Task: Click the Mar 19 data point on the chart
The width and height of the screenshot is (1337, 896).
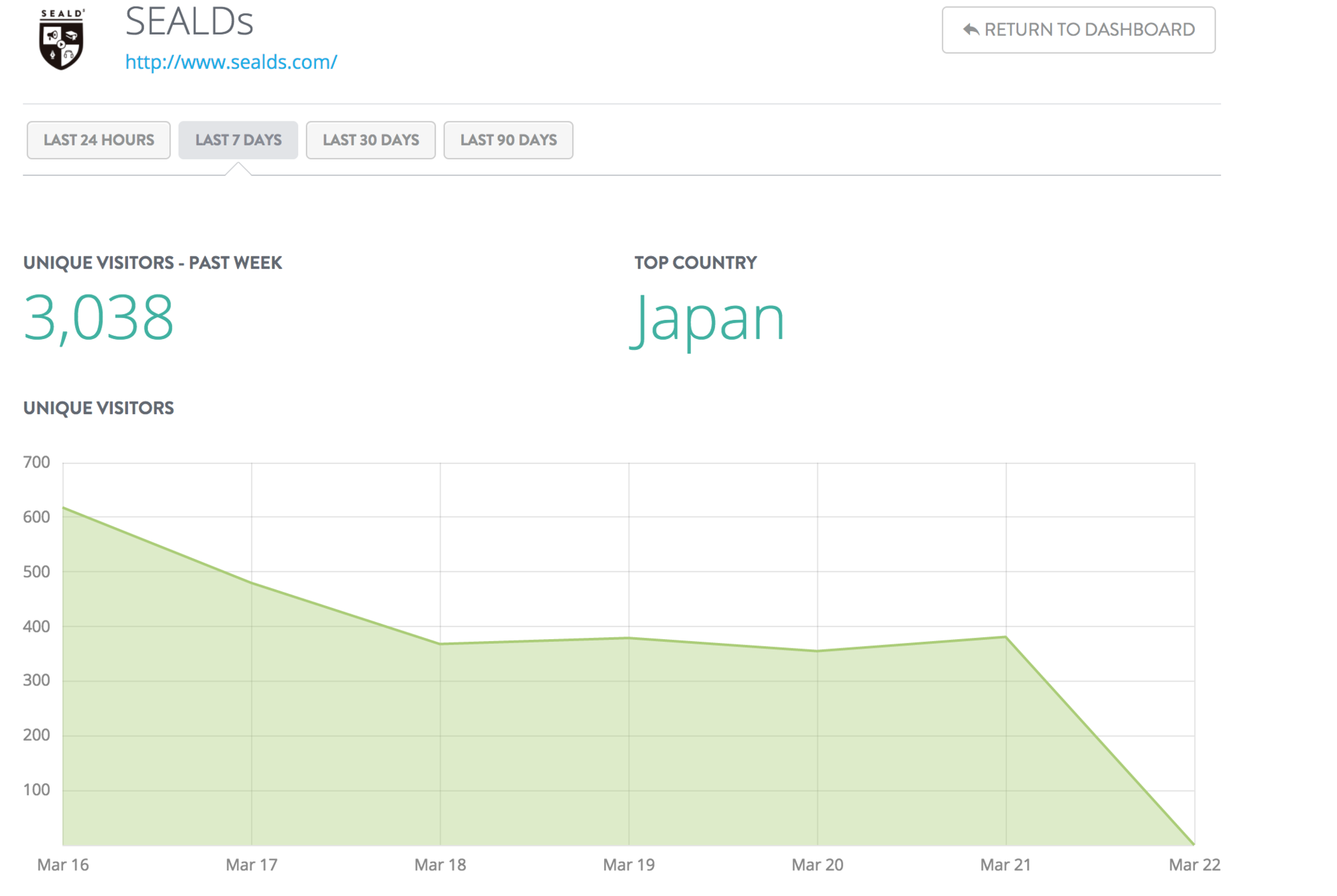Action: (629, 638)
